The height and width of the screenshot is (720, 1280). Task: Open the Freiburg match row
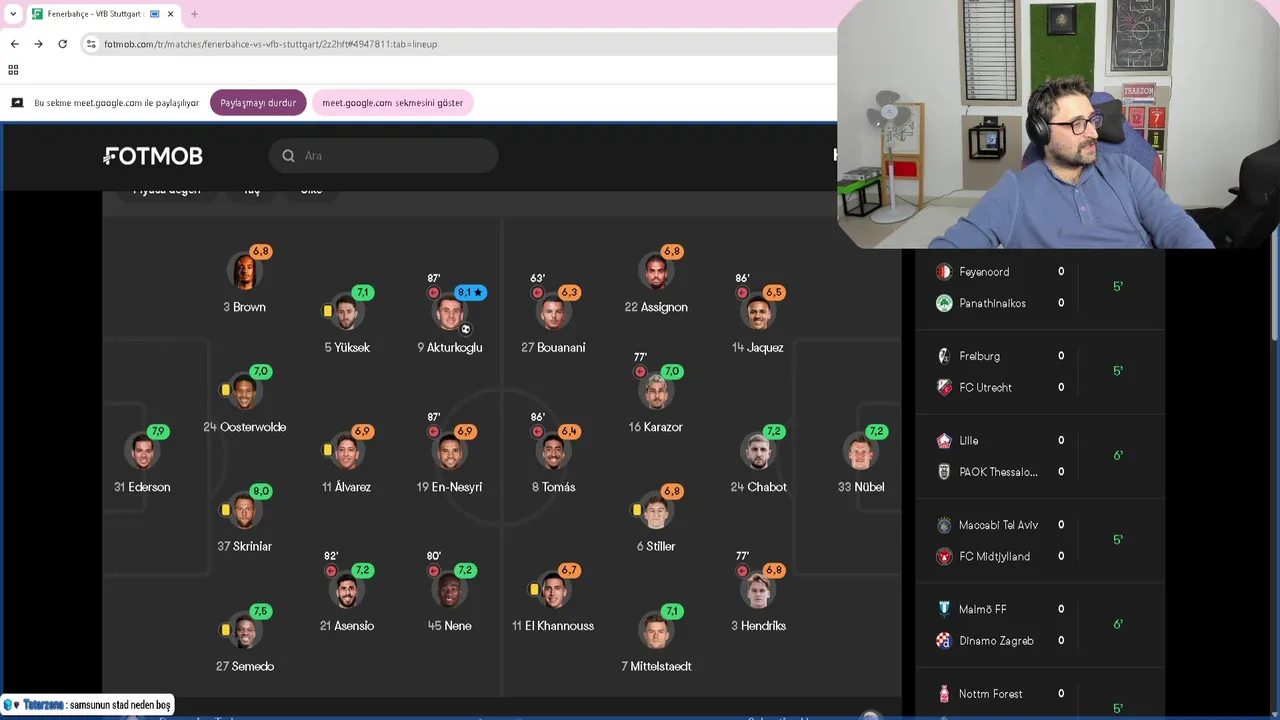(1040, 356)
